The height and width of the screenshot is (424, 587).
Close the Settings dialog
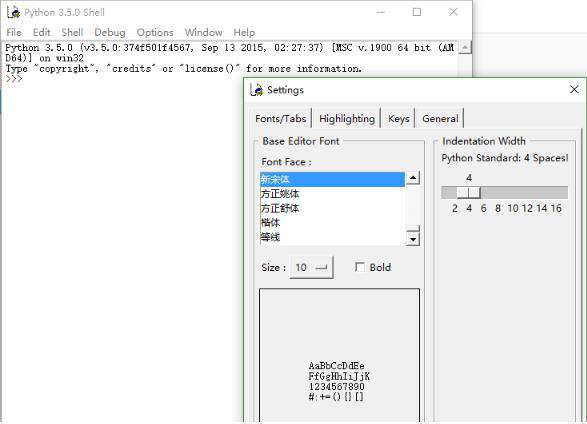point(574,89)
